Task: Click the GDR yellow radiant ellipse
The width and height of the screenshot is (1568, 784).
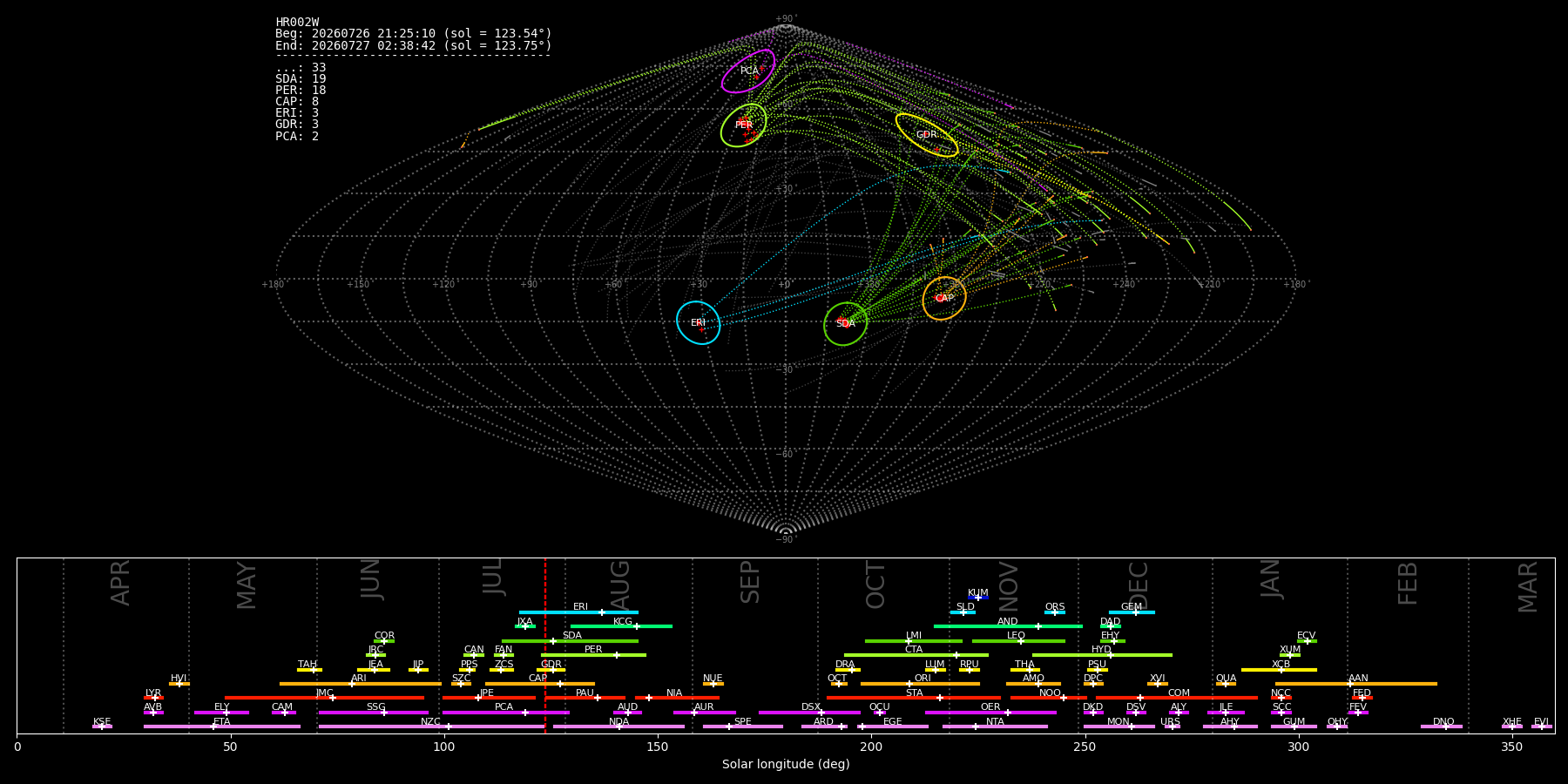Action: [x=927, y=135]
